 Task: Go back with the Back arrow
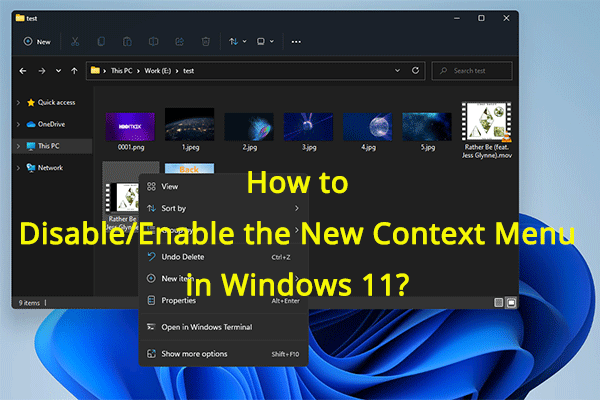click(x=23, y=71)
